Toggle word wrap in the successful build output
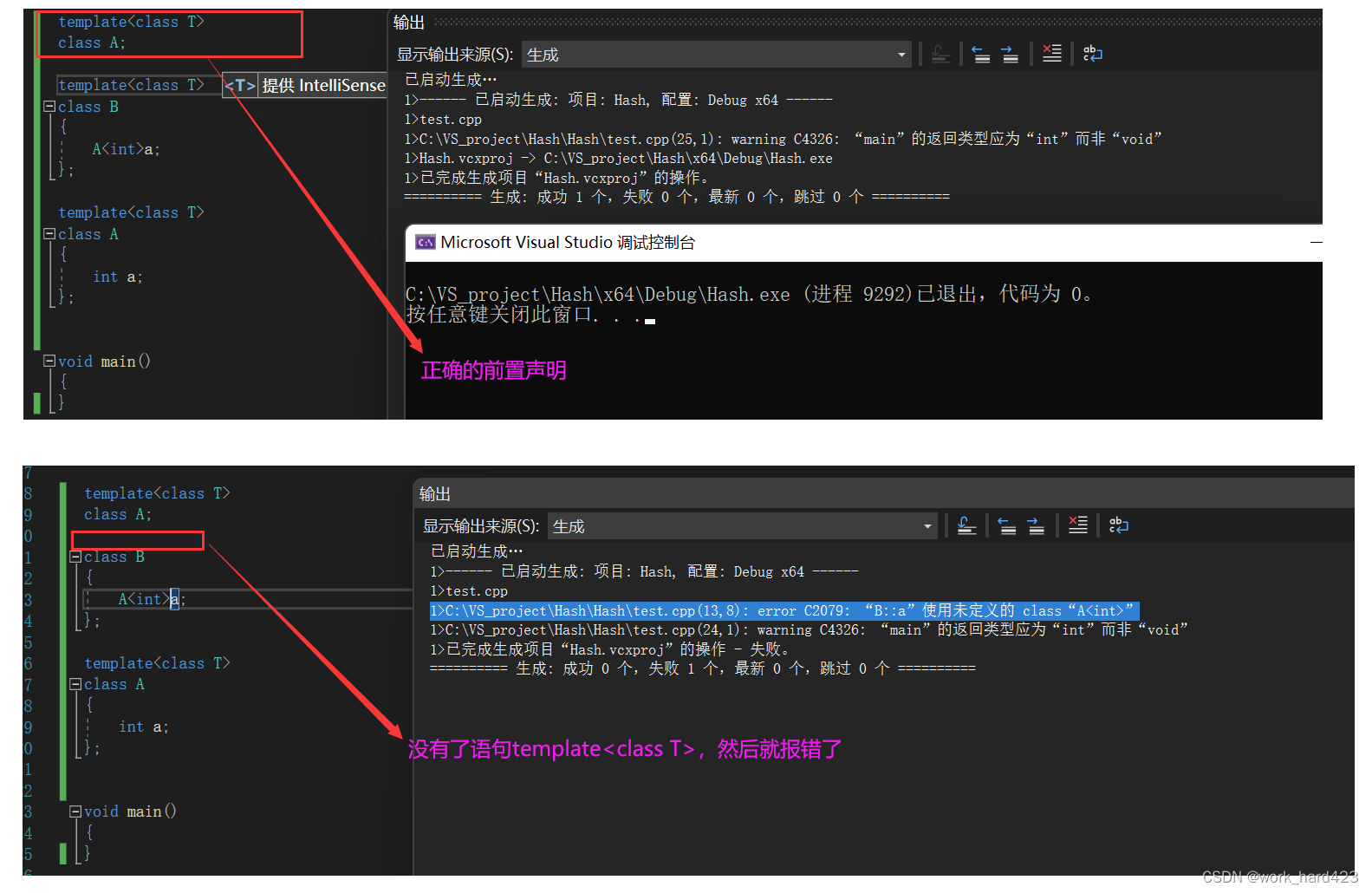1372x893 pixels. [x=1093, y=54]
